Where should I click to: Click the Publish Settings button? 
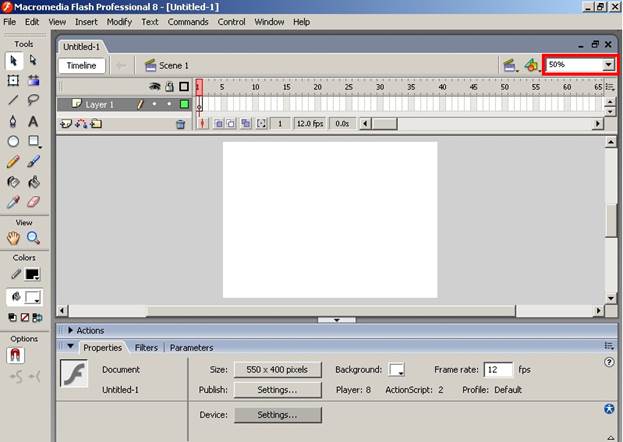point(277,390)
